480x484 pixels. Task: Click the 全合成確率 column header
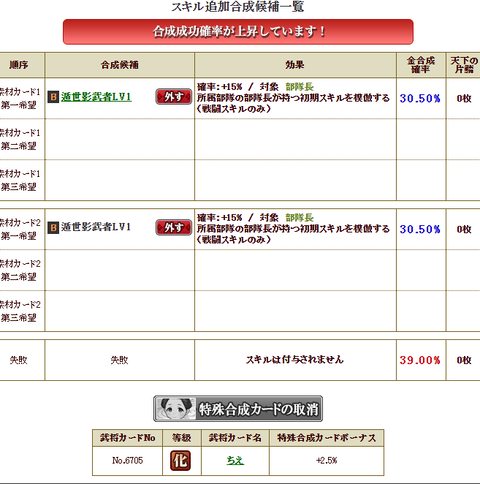(x=421, y=65)
